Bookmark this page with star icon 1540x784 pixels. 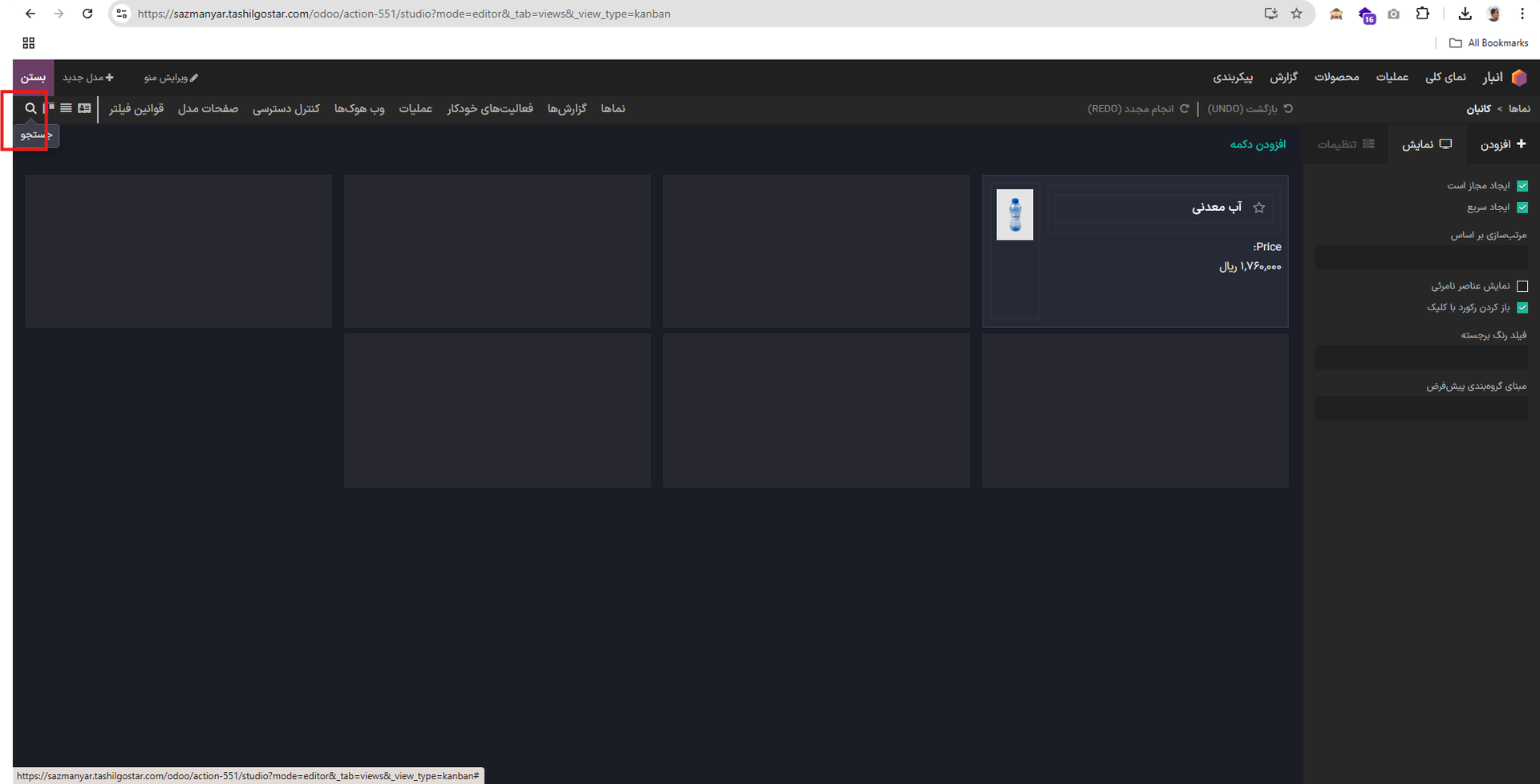click(1296, 14)
